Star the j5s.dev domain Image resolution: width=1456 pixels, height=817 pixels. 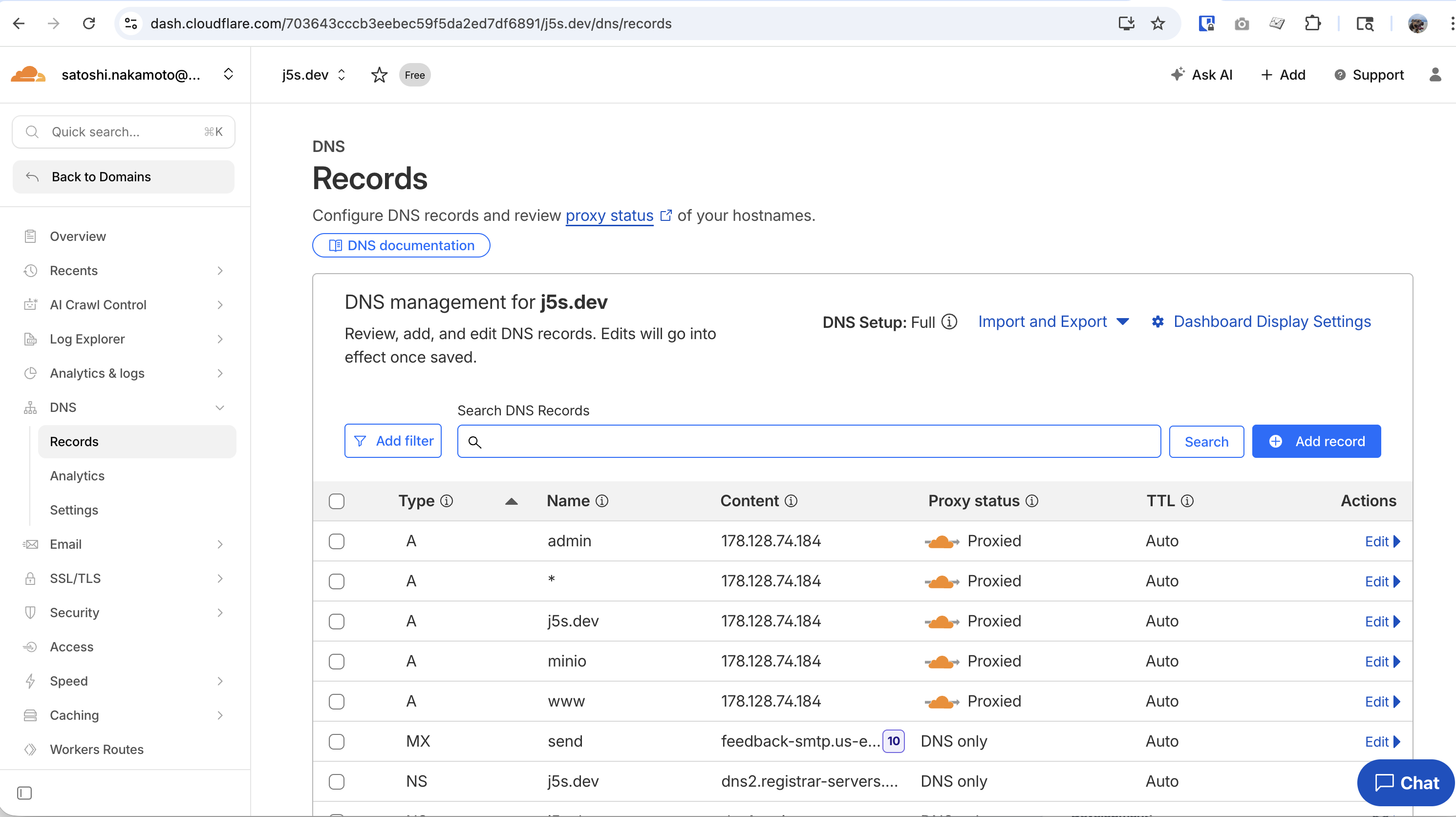coord(379,75)
